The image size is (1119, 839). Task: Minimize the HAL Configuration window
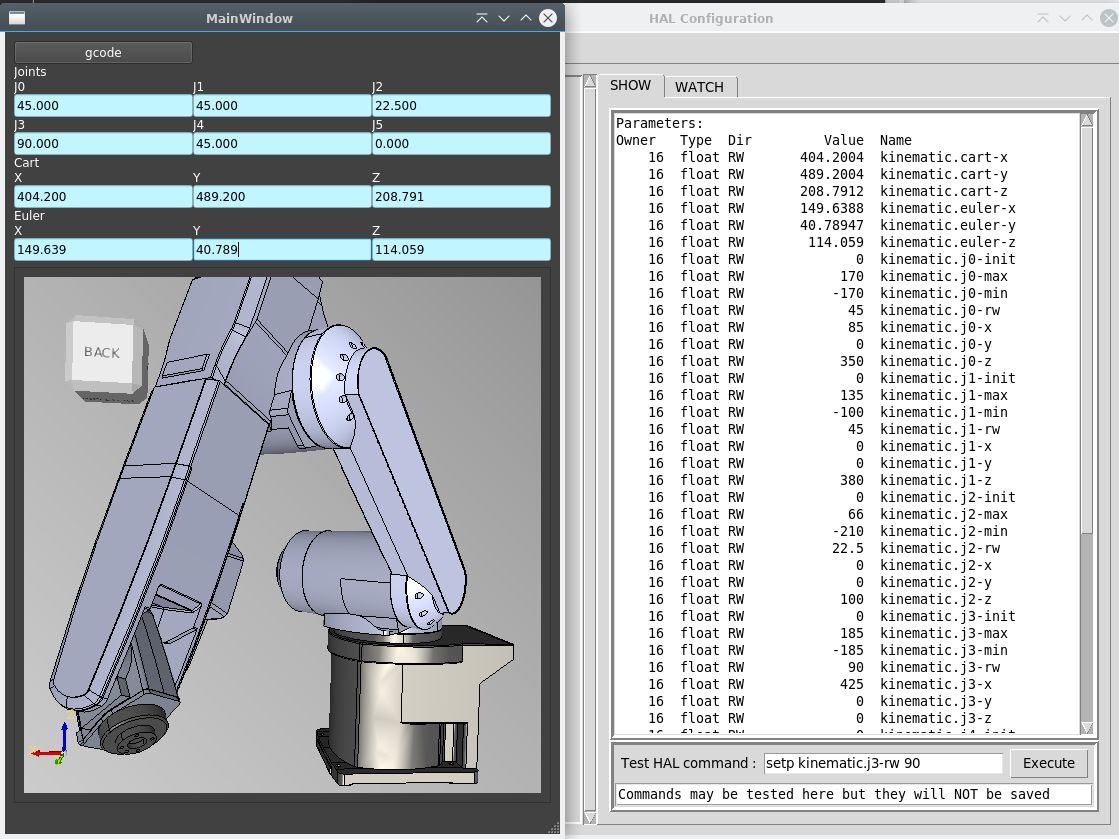coord(1066,18)
